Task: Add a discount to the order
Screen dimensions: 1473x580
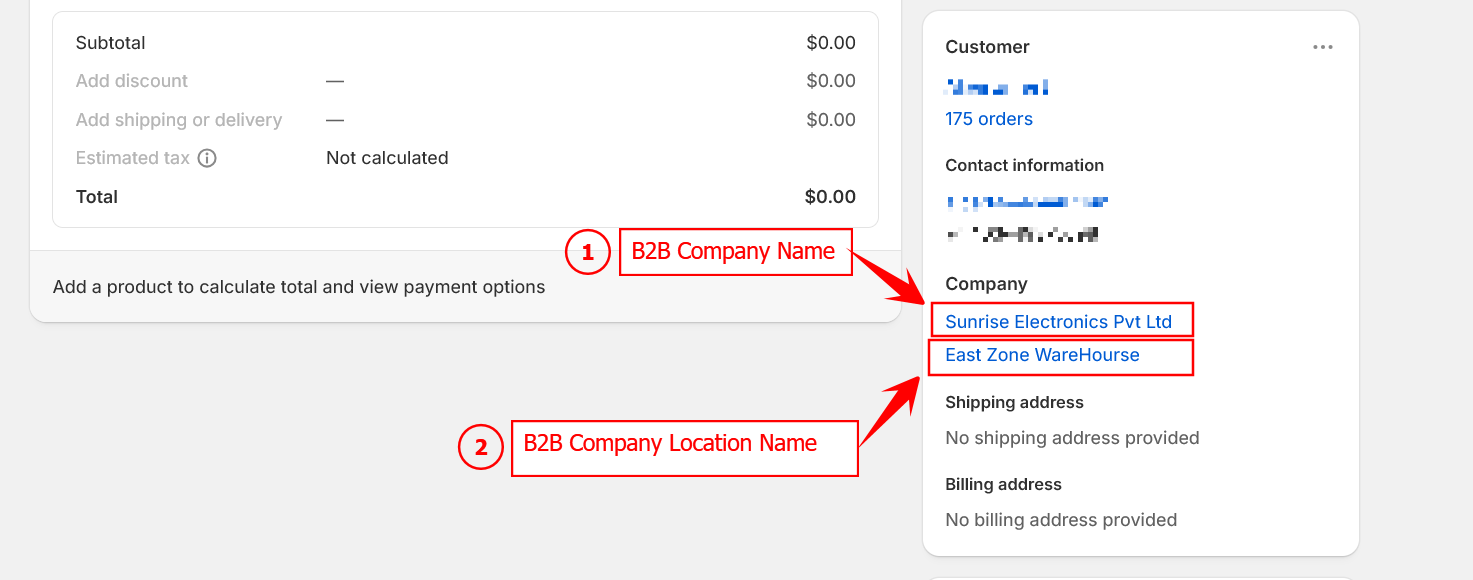Action: click(132, 81)
